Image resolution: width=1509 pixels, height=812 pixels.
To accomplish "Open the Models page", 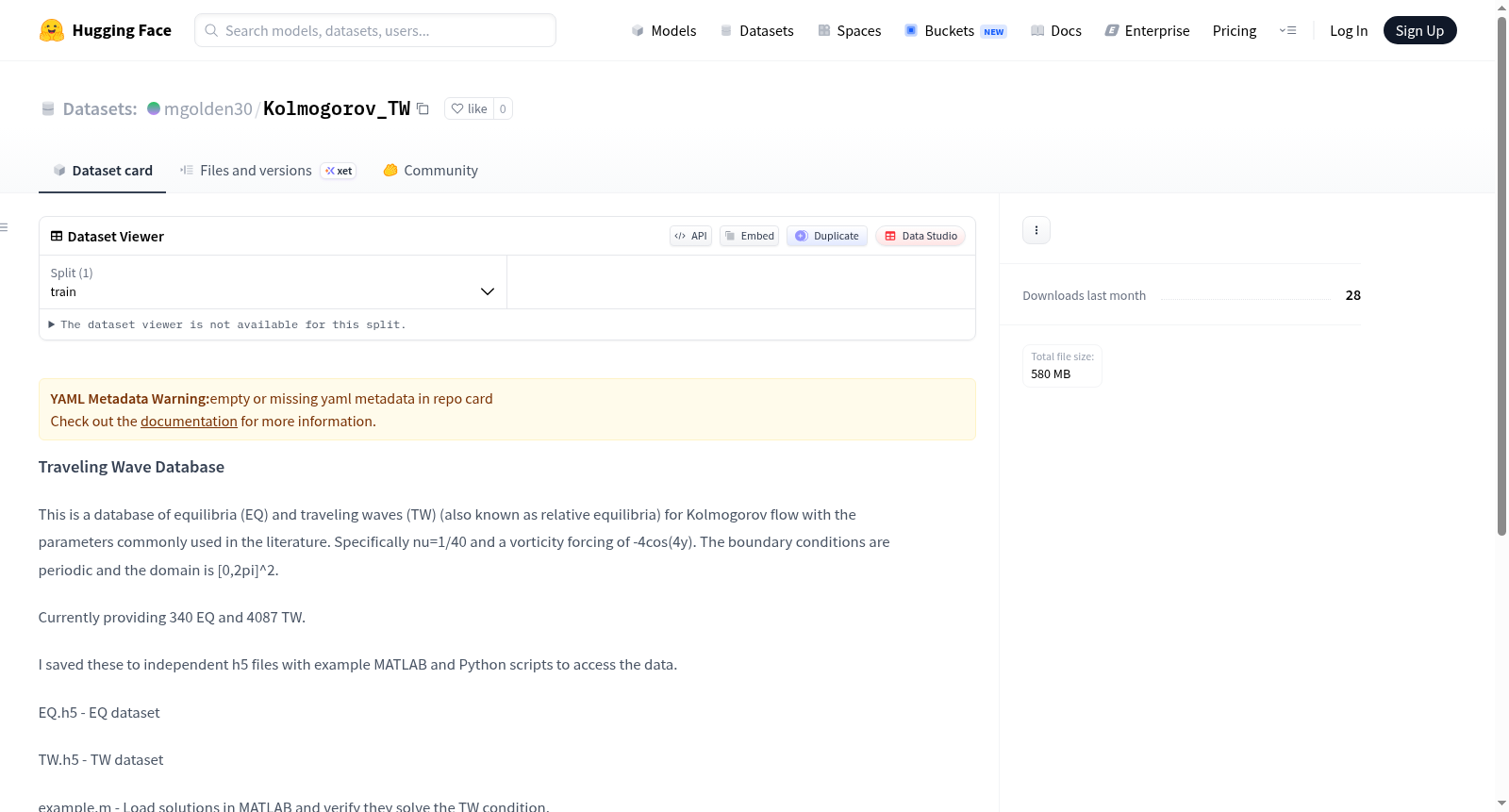I will click(664, 31).
